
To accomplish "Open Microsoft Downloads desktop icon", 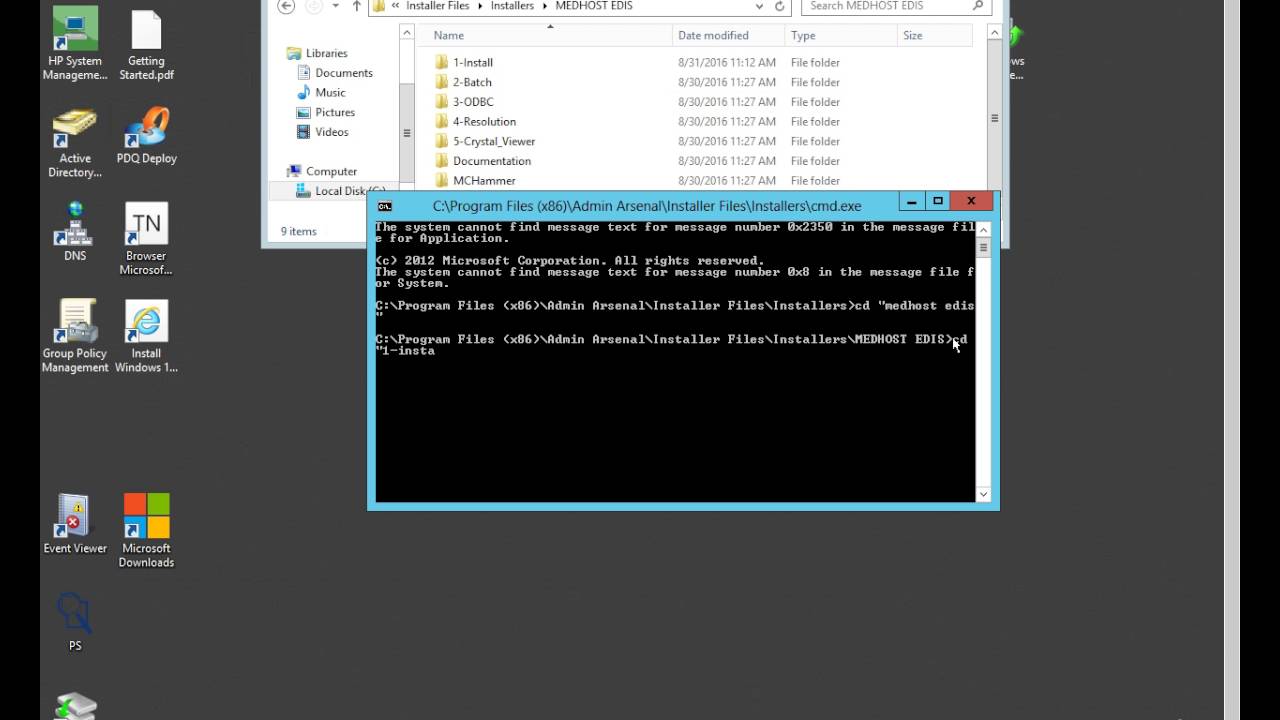I will tap(146, 531).
